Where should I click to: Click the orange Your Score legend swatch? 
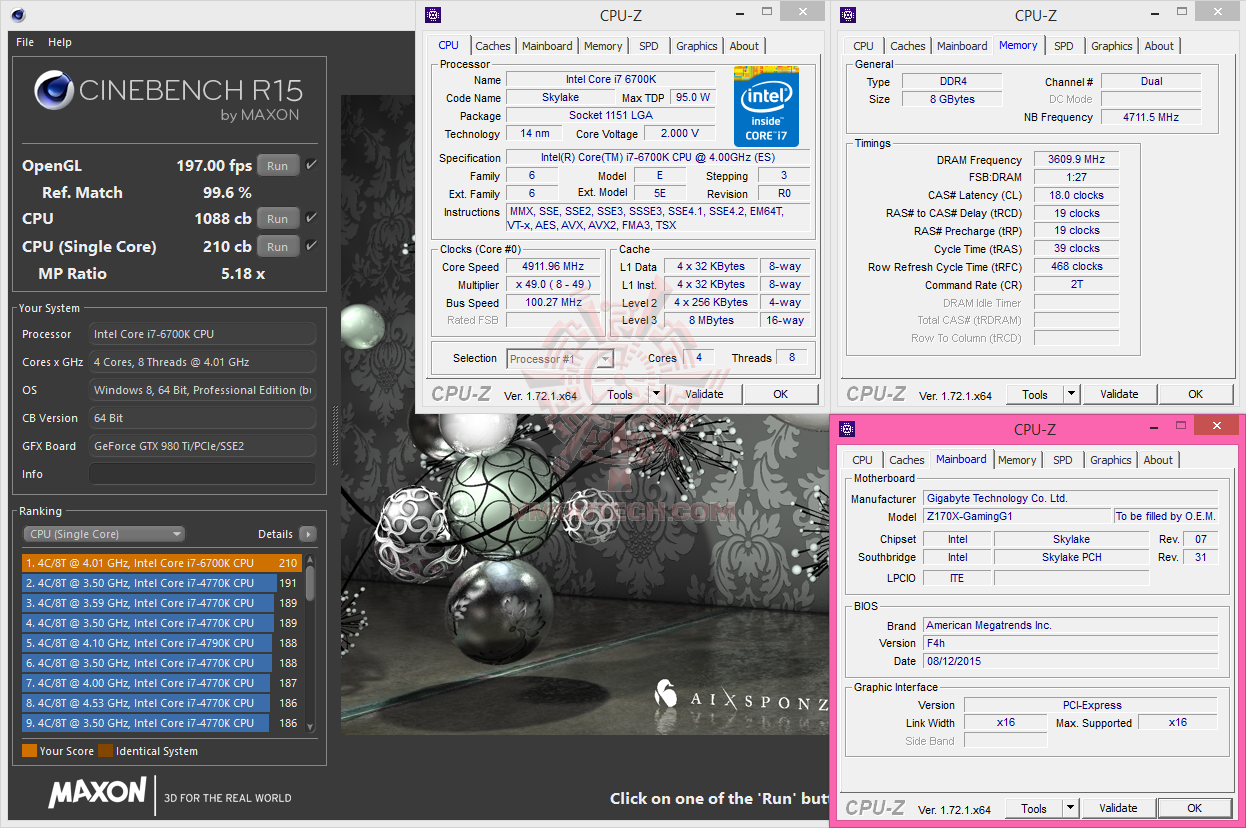29,751
